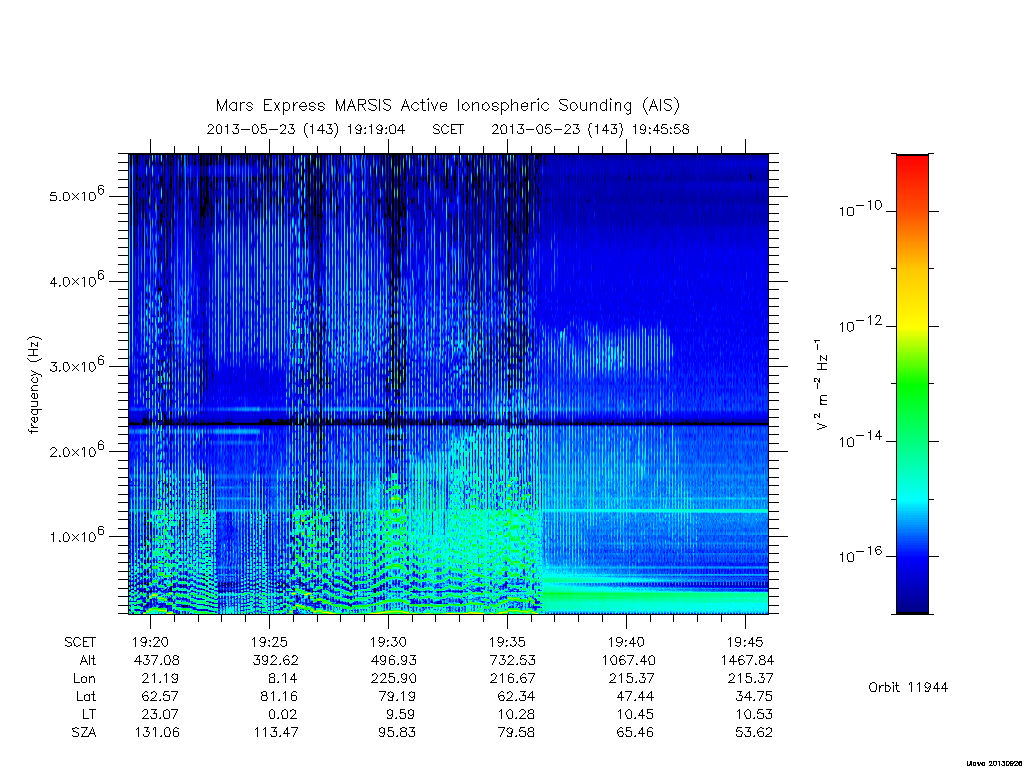Viewport: 1024px width, 768px height.
Task: Click the latitude value 81.16
Action: coord(279,696)
